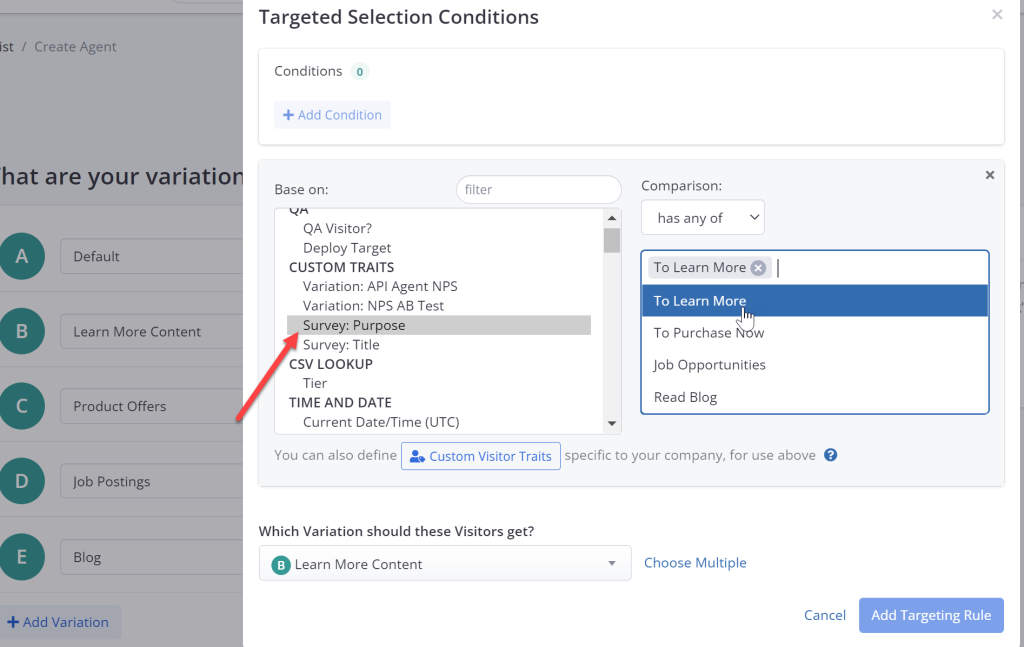Click the Add Condition button
Screen dimensions: 1024x647
[x=332, y=115]
